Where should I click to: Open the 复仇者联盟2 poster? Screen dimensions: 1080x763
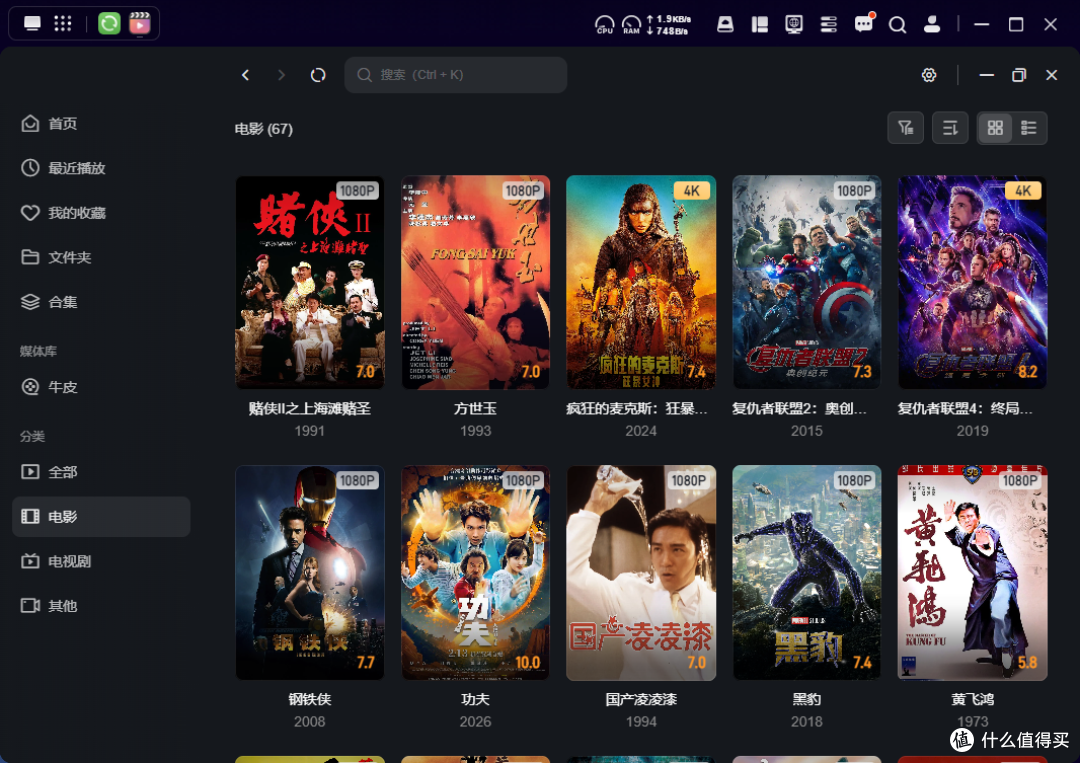pyautogui.click(x=807, y=282)
